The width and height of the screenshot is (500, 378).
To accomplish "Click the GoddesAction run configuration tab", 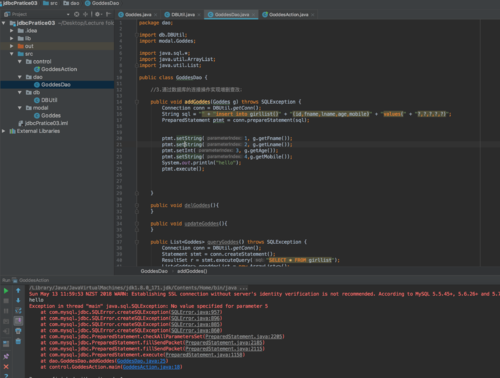I will (x=31, y=280).
